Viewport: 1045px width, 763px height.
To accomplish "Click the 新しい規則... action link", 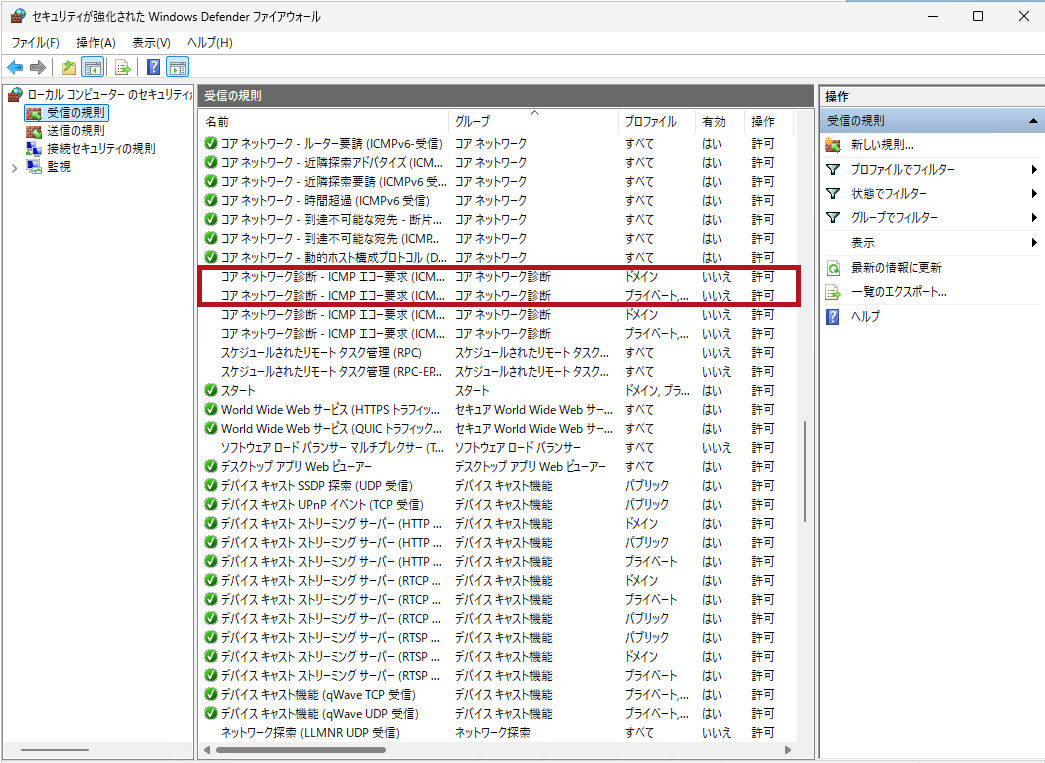I will (x=882, y=145).
